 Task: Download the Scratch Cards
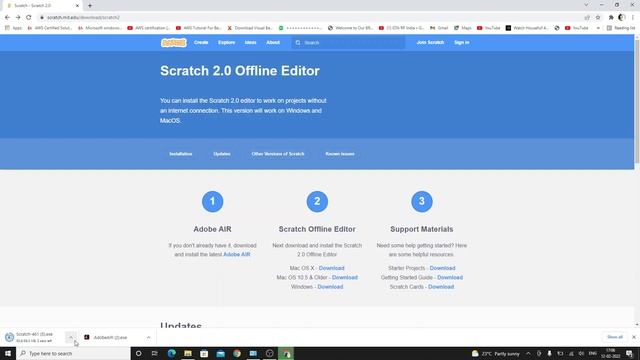441,287
